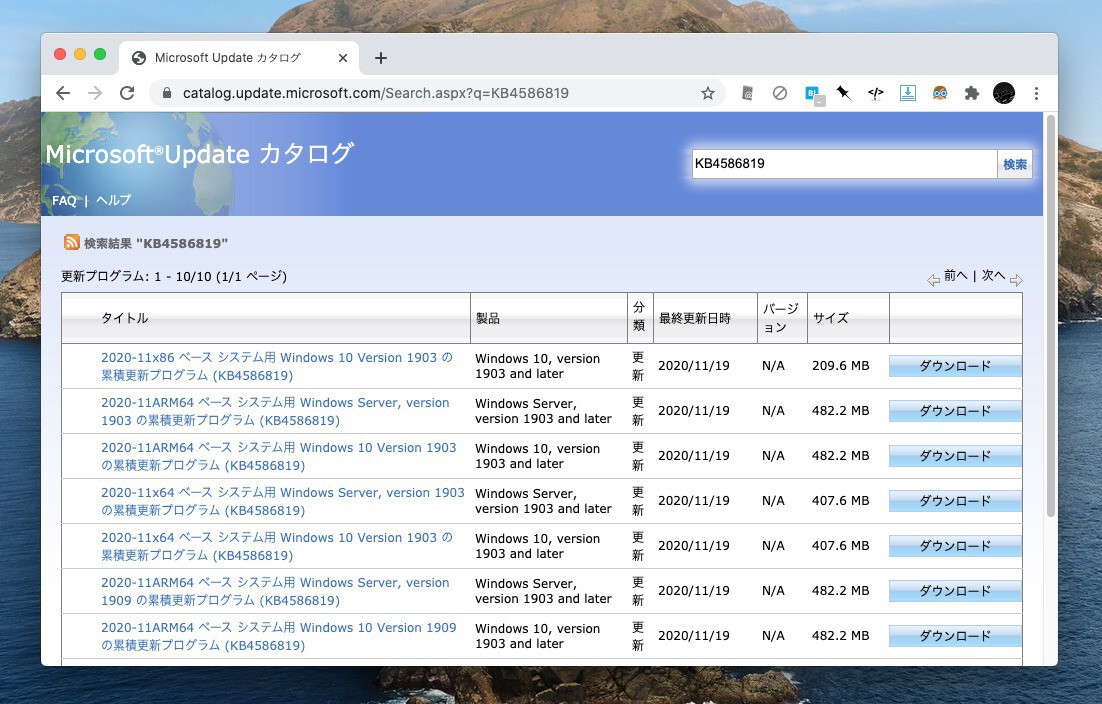1102x704 pixels.
Task: Click the 検索 search button
Action: click(x=1014, y=164)
